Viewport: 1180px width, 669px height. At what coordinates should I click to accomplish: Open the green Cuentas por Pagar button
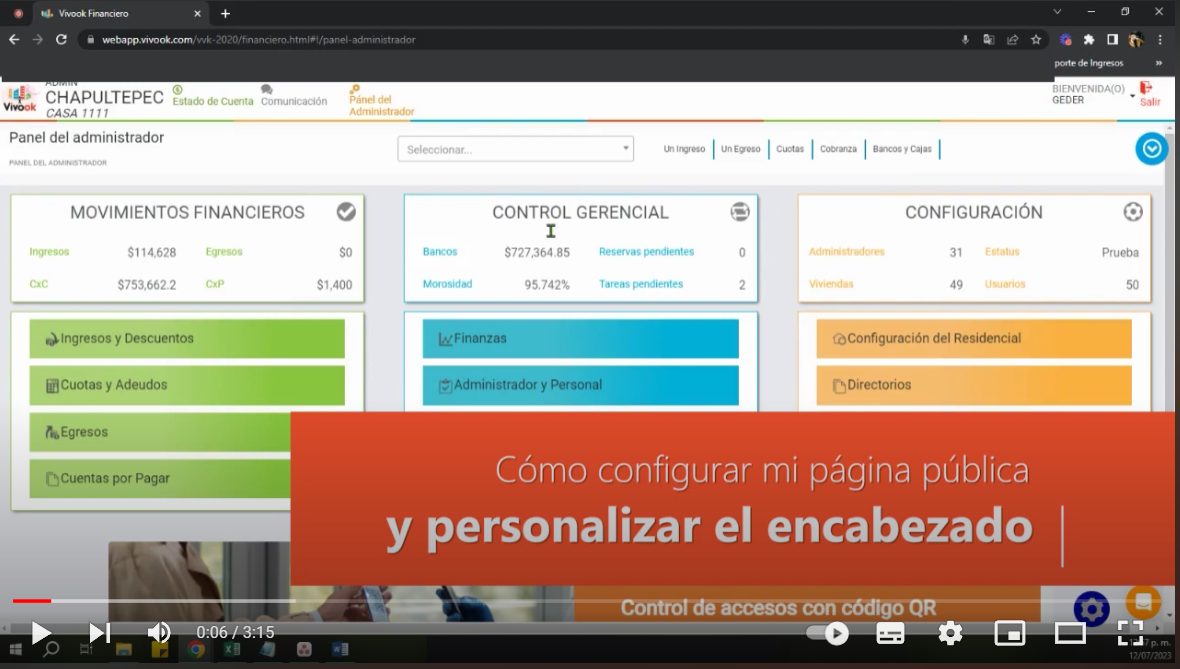click(x=160, y=479)
